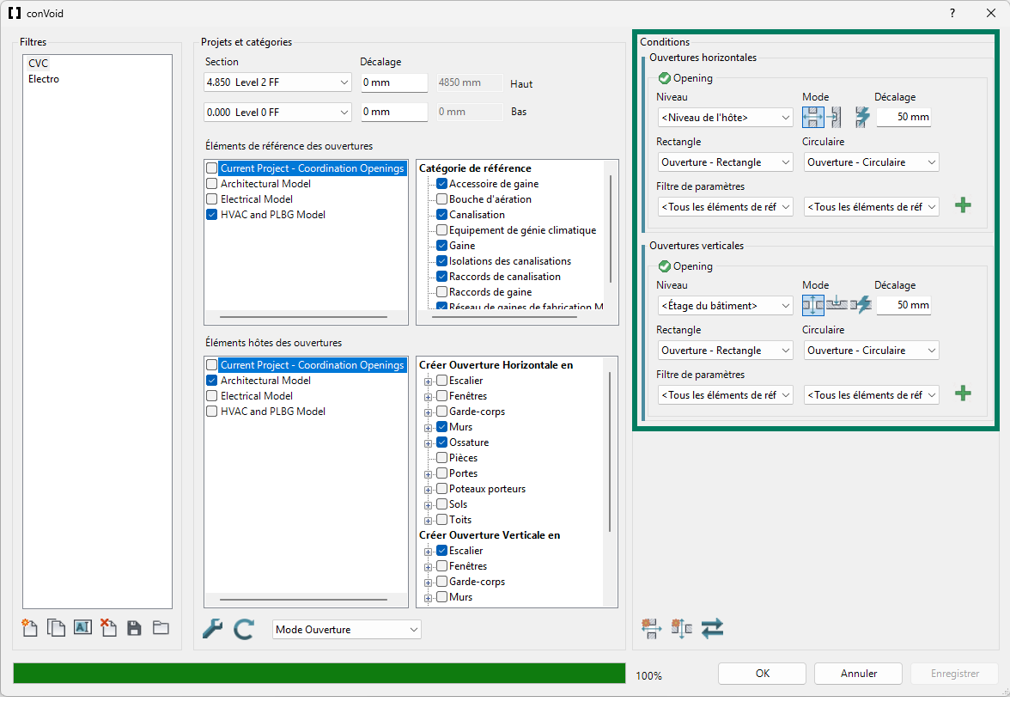Select the Electro filter

43,79
